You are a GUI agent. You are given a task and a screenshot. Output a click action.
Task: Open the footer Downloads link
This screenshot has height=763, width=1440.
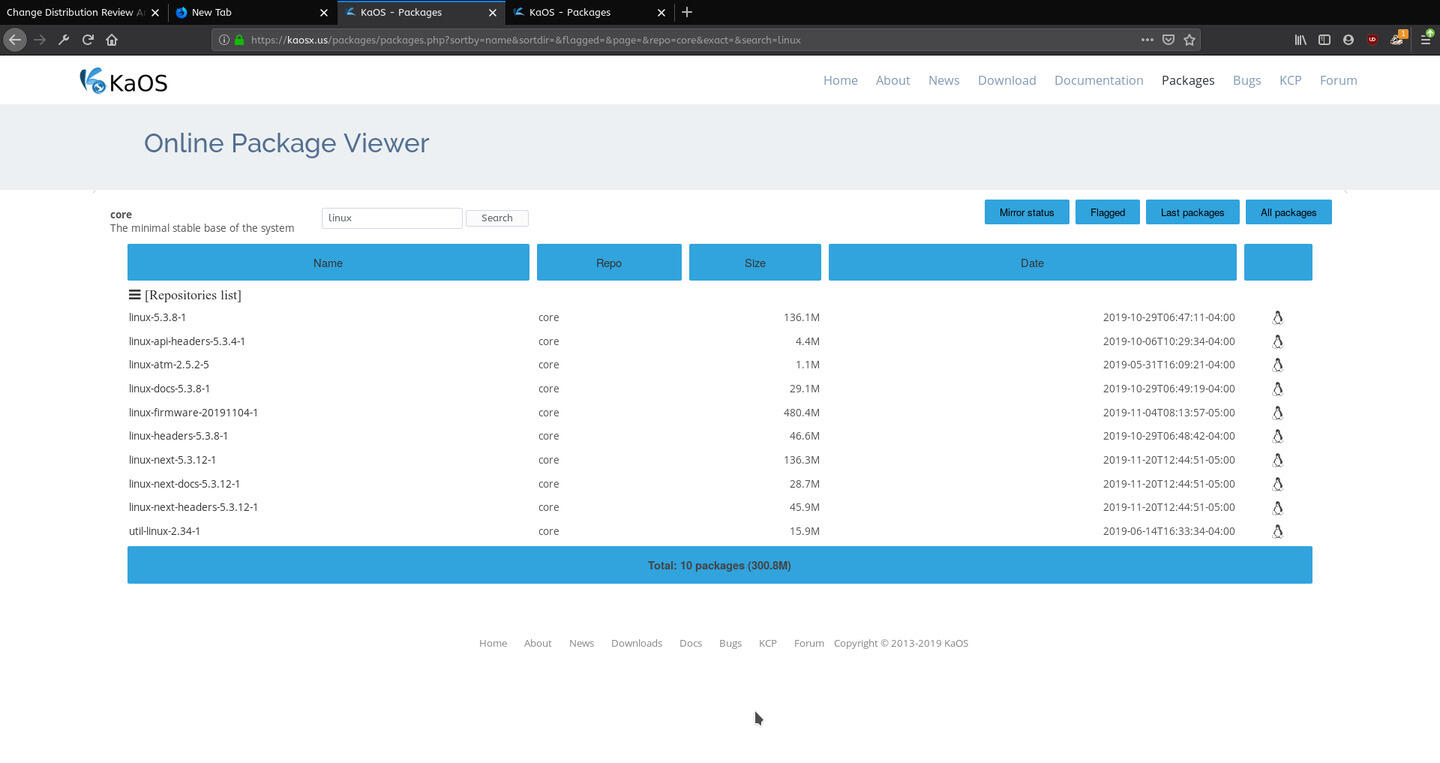[x=636, y=643]
